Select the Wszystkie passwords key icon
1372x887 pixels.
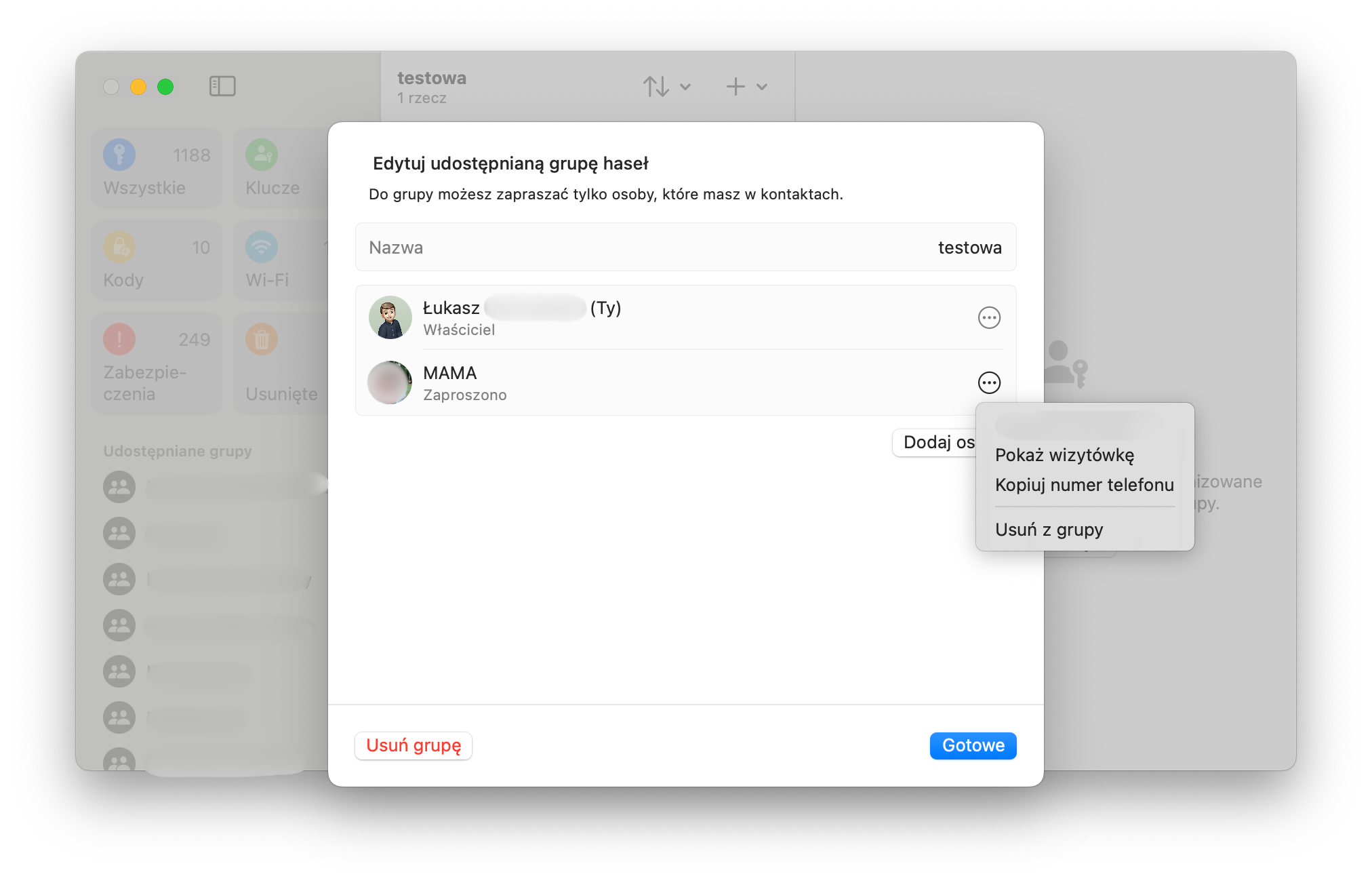[x=119, y=155]
